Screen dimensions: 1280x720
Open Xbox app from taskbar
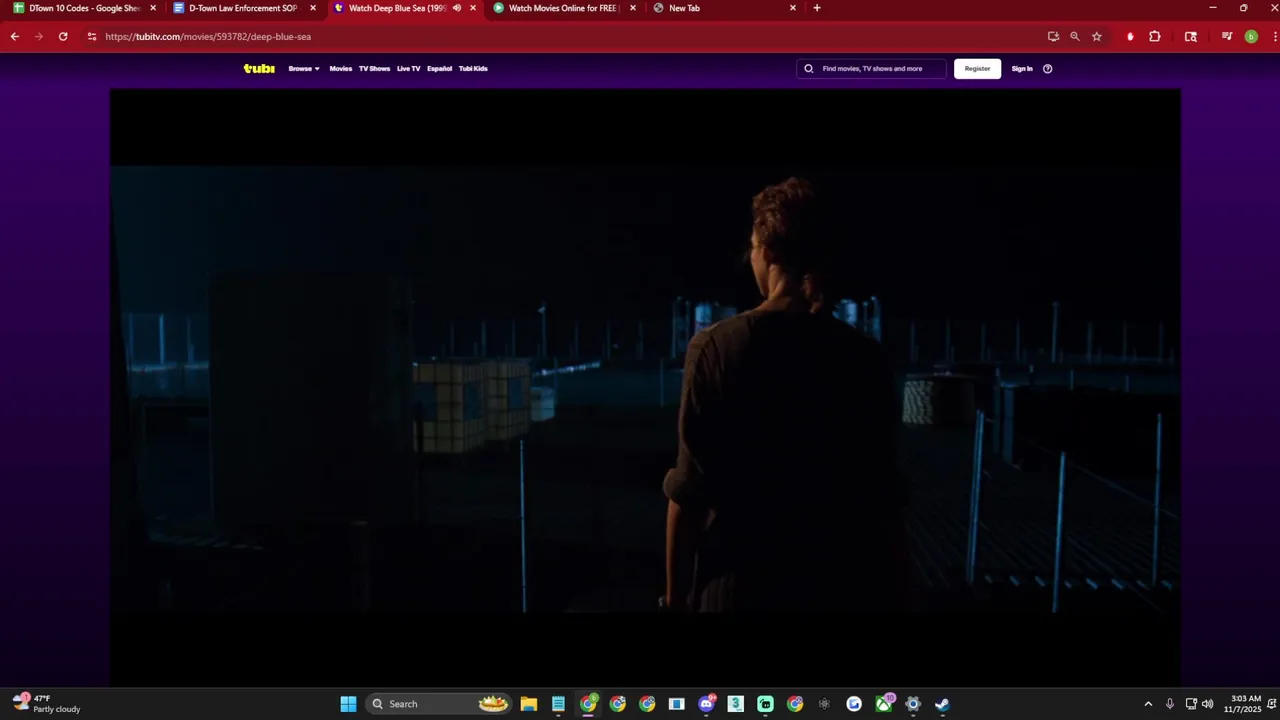(884, 704)
